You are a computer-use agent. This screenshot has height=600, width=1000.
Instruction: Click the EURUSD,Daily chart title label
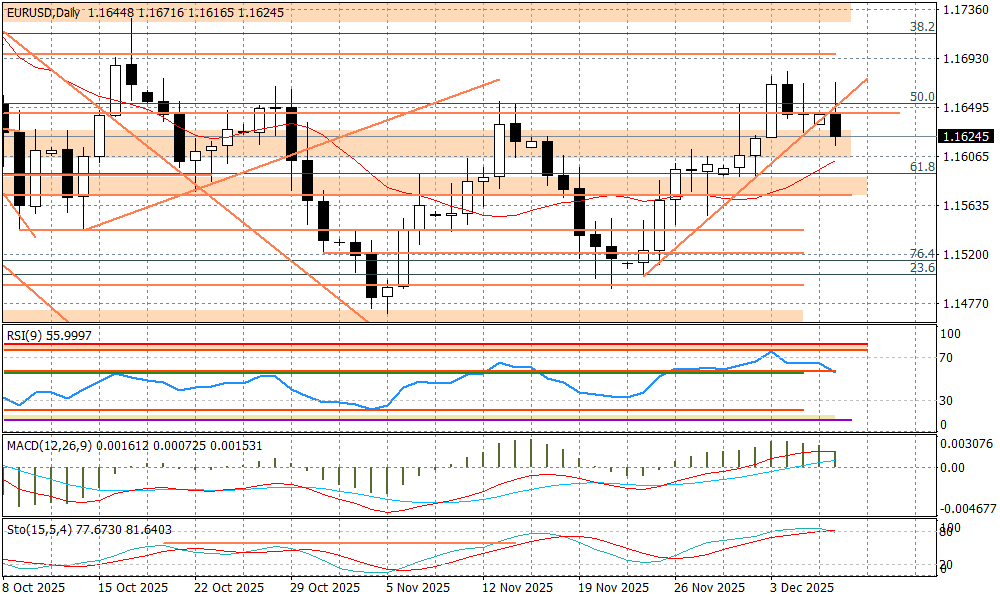42,12
